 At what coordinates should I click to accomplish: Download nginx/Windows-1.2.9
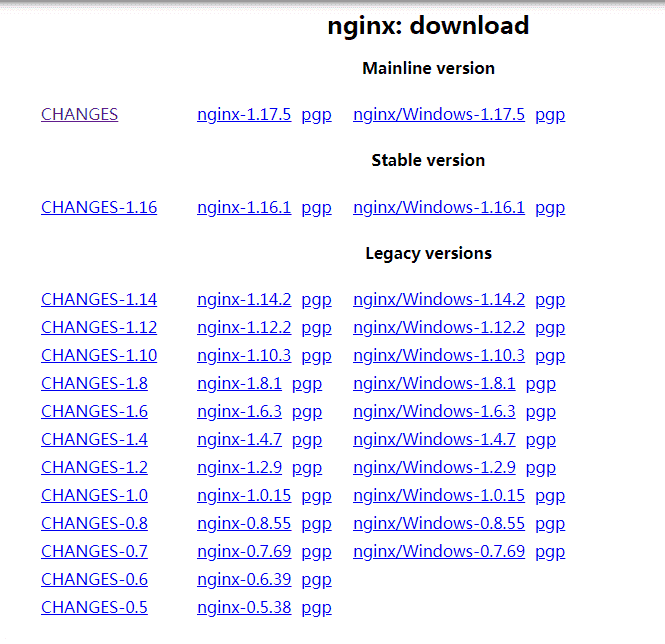coord(434,468)
